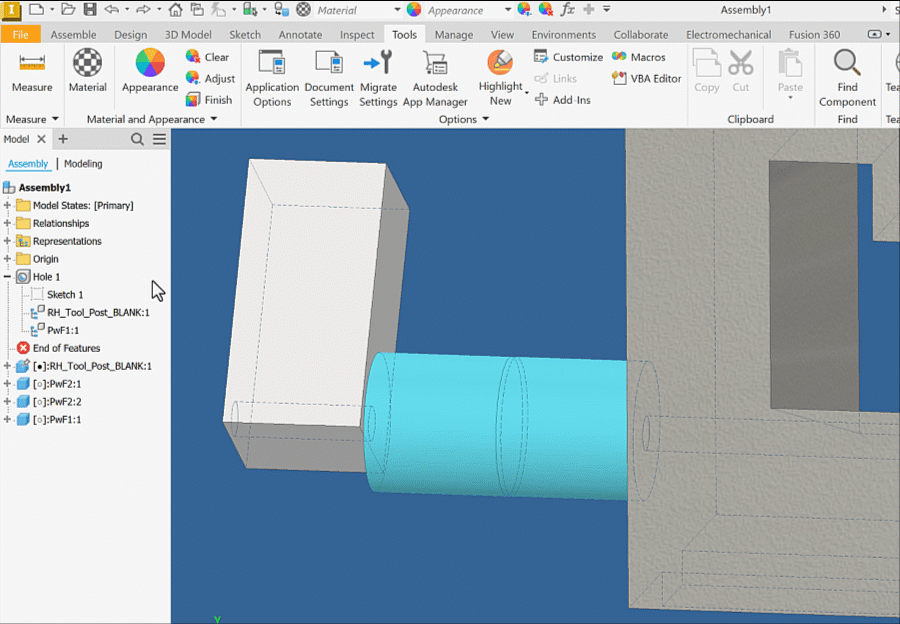900x624 pixels.
Task: Click the customize quick access toolbar arrow
Action: coord(607,9)
